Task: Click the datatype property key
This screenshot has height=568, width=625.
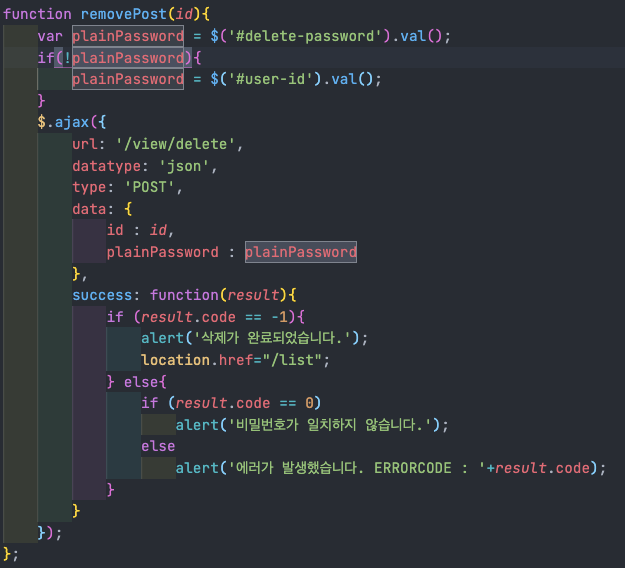Action: 106,166
